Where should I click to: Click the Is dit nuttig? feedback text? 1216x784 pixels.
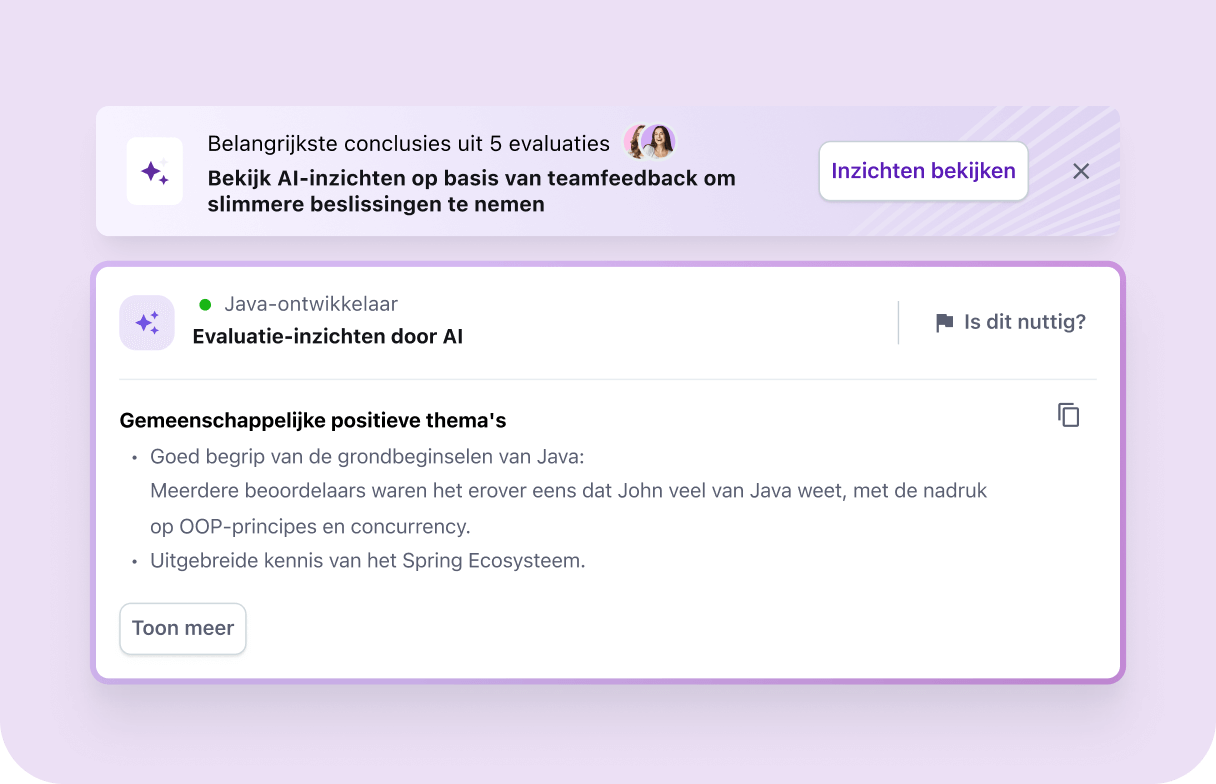pos(1024,322)
